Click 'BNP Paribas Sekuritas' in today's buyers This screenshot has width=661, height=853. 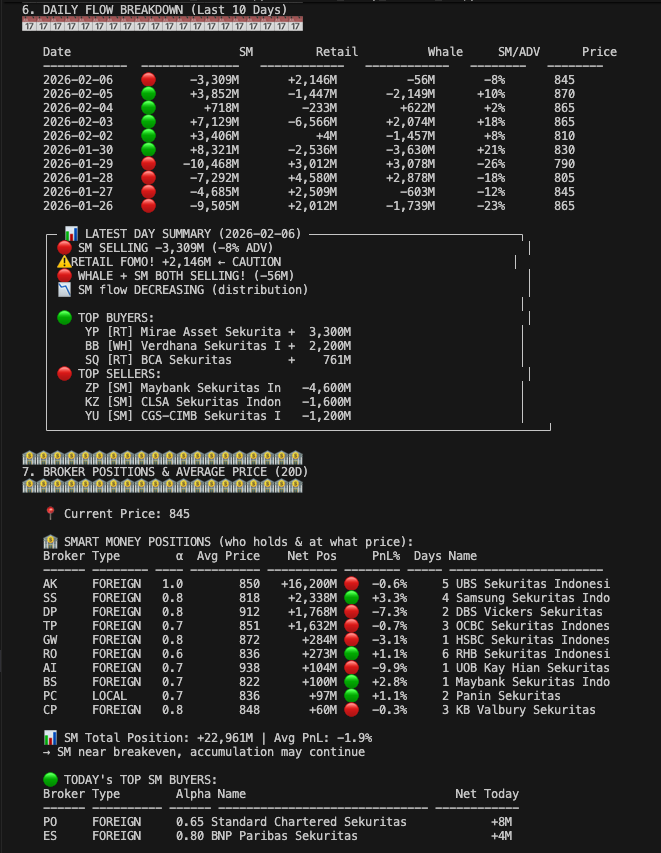pos(284,836)
